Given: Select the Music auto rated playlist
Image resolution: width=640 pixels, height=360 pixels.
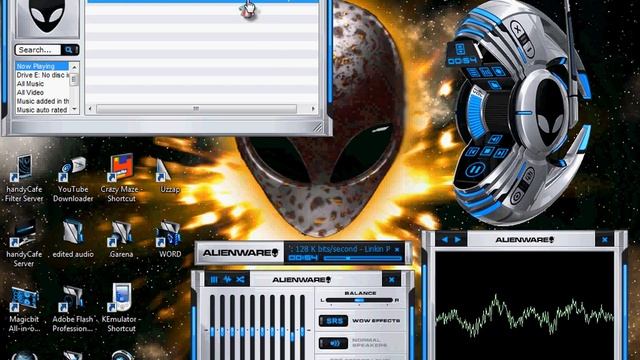Looking at the screenshot, I should [x=42, y=110].
